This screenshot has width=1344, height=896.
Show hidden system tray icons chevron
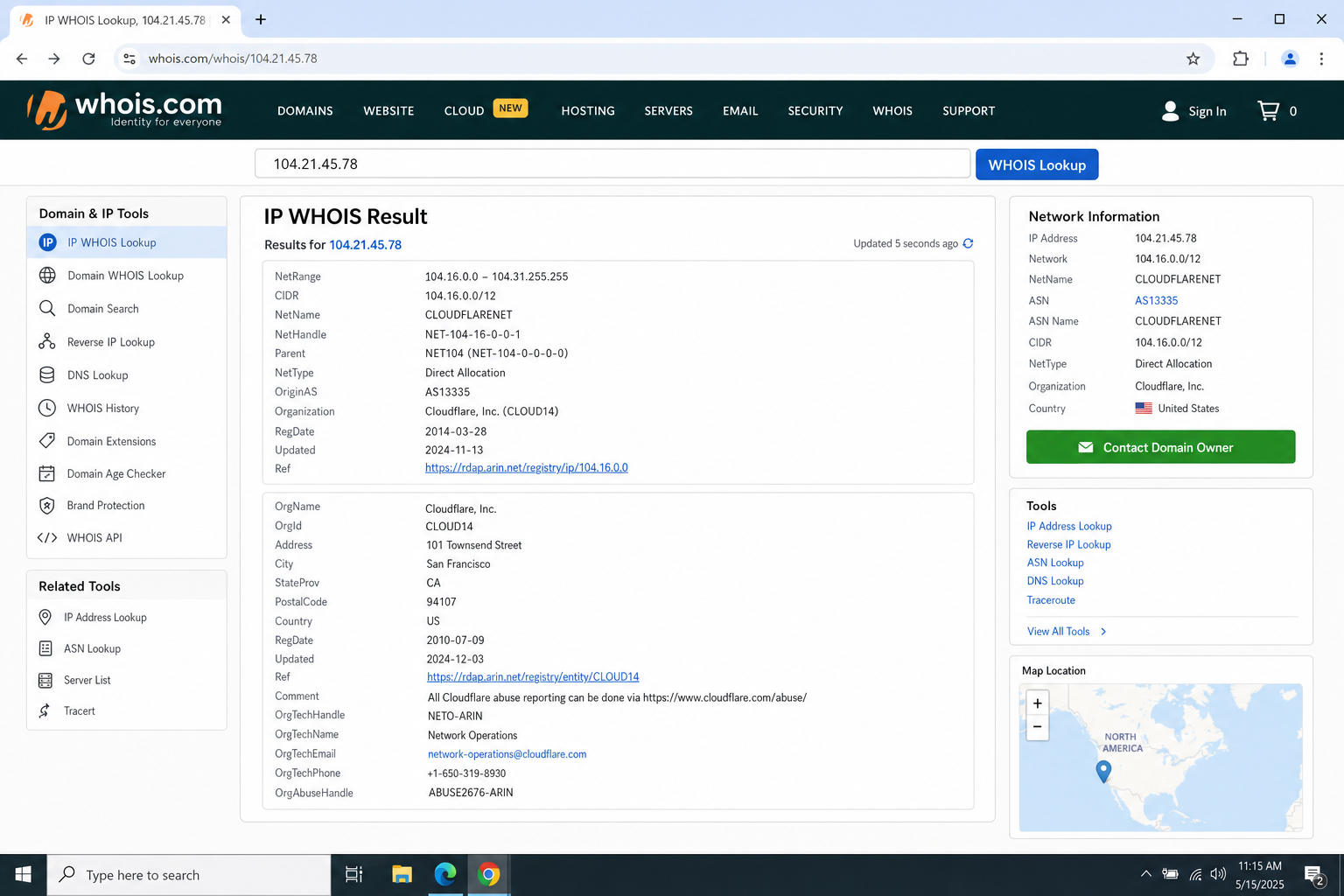click(x=1145, y=873)
